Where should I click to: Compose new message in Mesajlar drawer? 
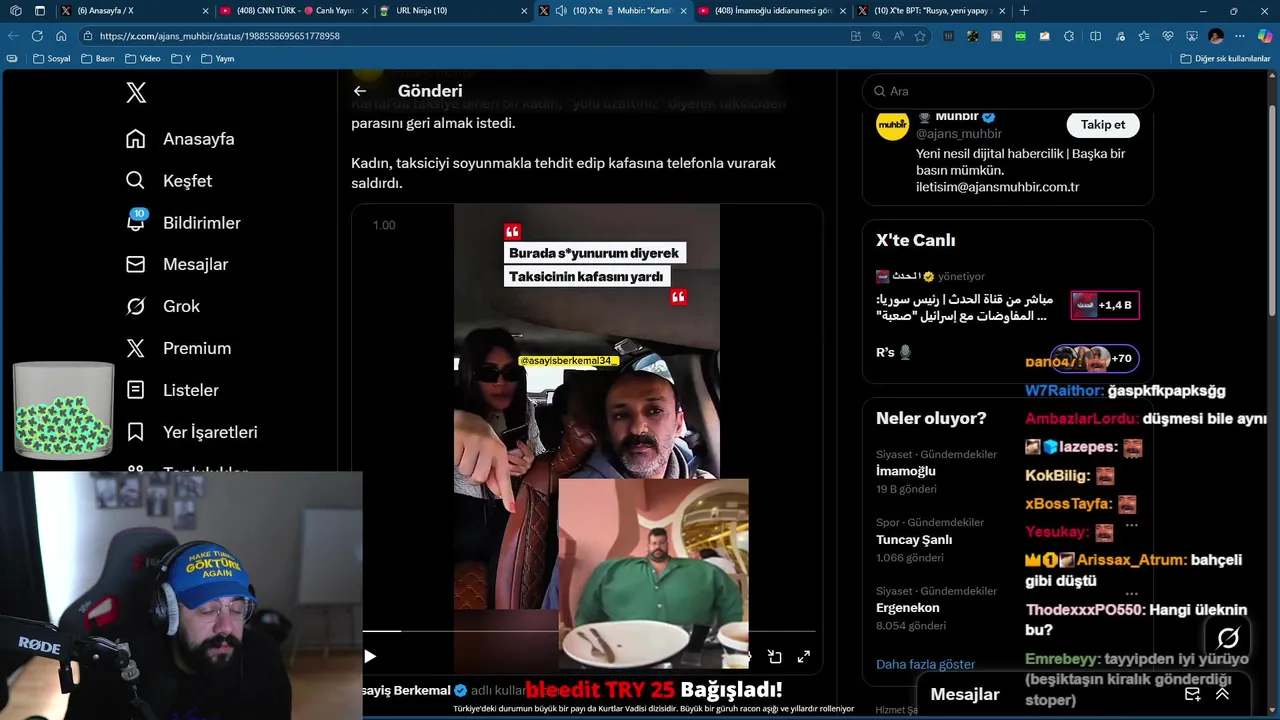point(1193,694)
